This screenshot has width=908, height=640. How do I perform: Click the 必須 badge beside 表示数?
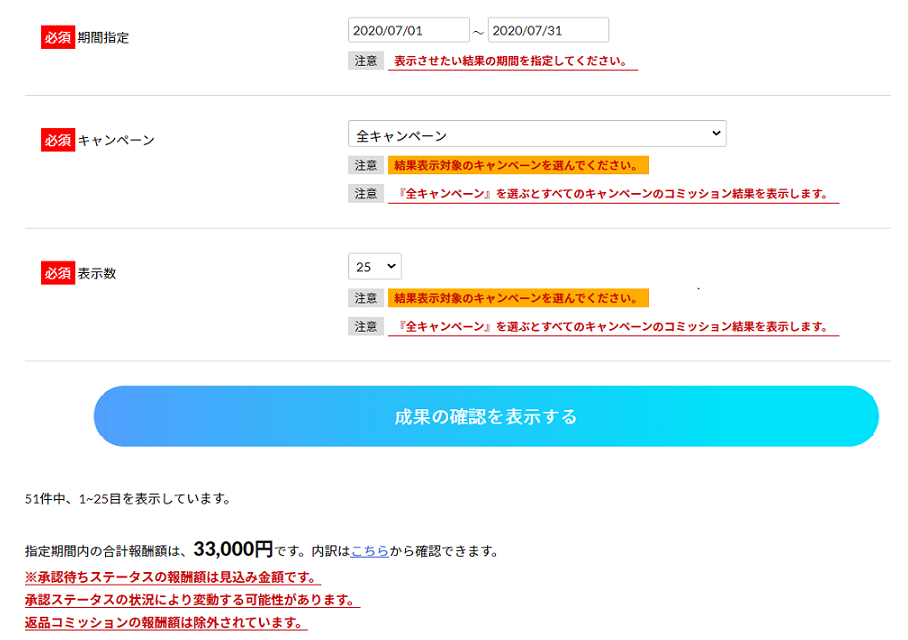[x=58, y=272]
